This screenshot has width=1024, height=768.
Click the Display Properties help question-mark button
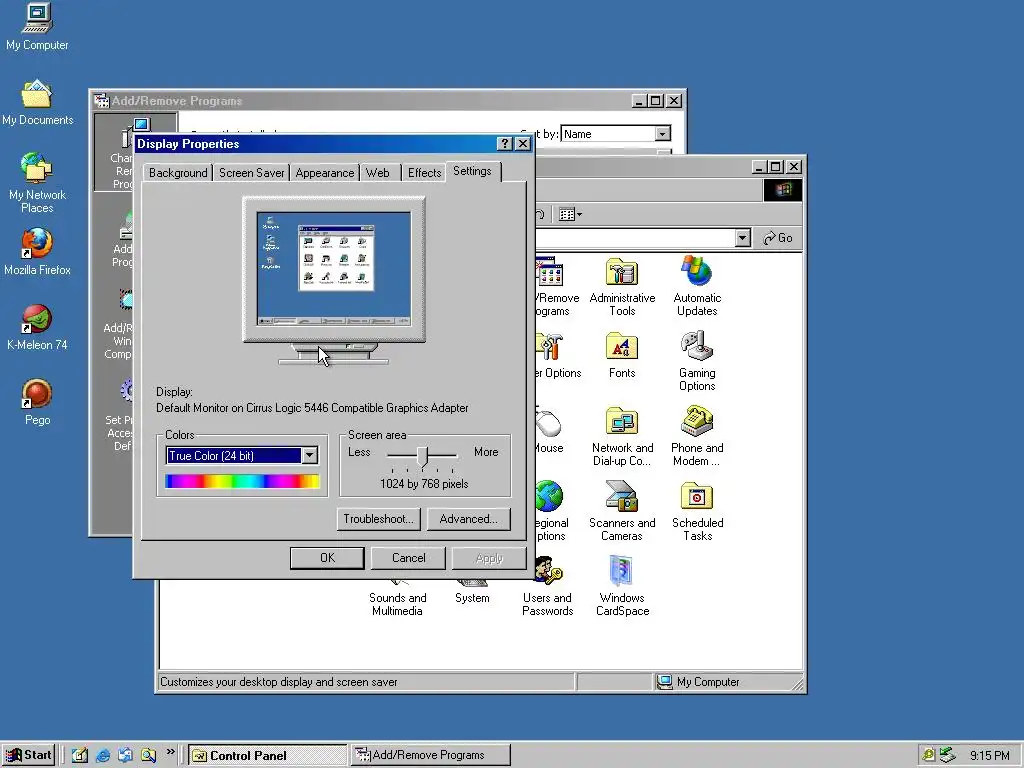504,144
